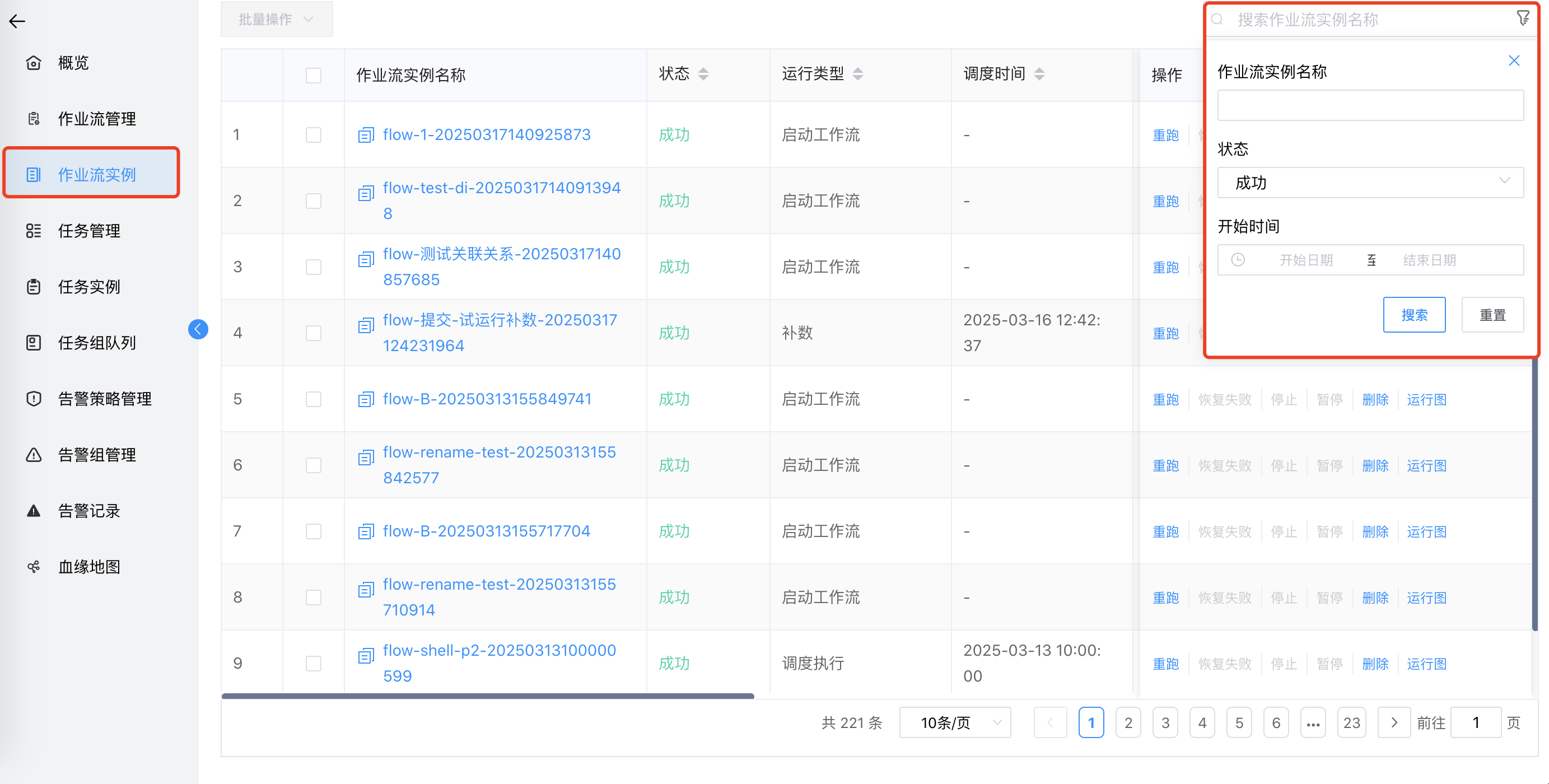This screenshot has width=1549, height=784.
Task: Select the 任务管理 sidebar icon
Action: pyautogui.click(x=88, y=230)
